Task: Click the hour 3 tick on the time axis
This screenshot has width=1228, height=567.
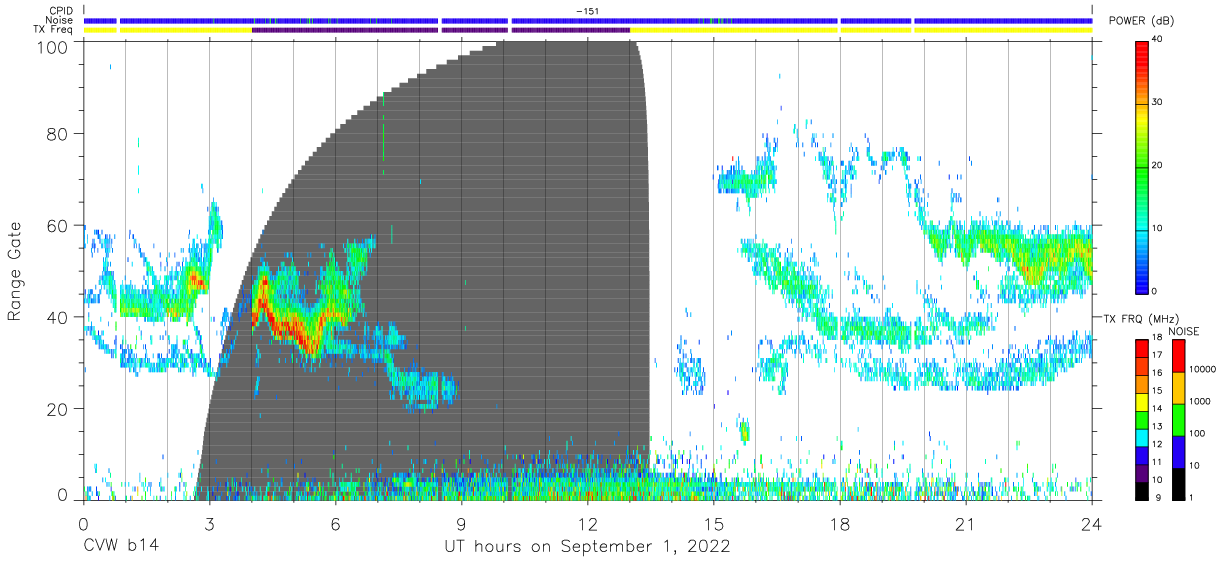Action: (x=209, y=523)
